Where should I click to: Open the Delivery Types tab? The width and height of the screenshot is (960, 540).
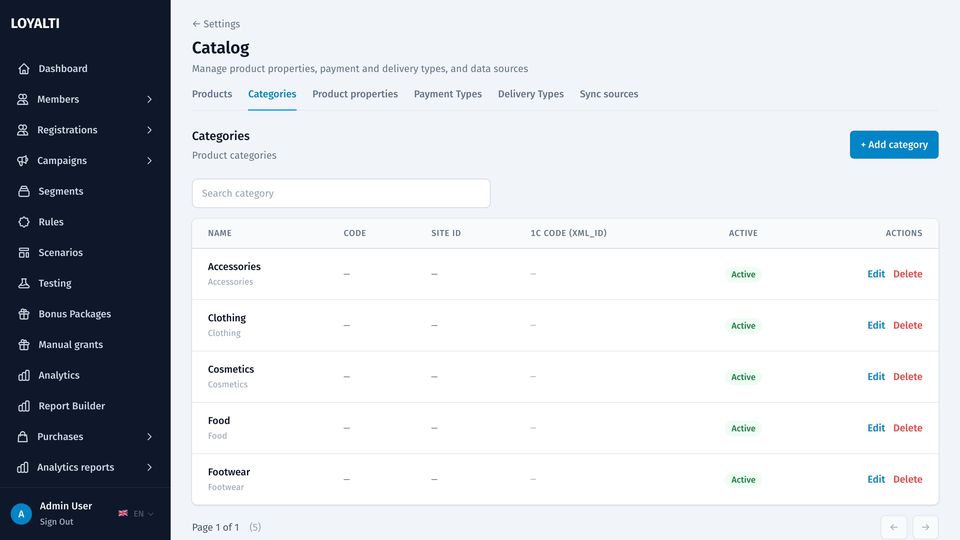tap(530, 94)
